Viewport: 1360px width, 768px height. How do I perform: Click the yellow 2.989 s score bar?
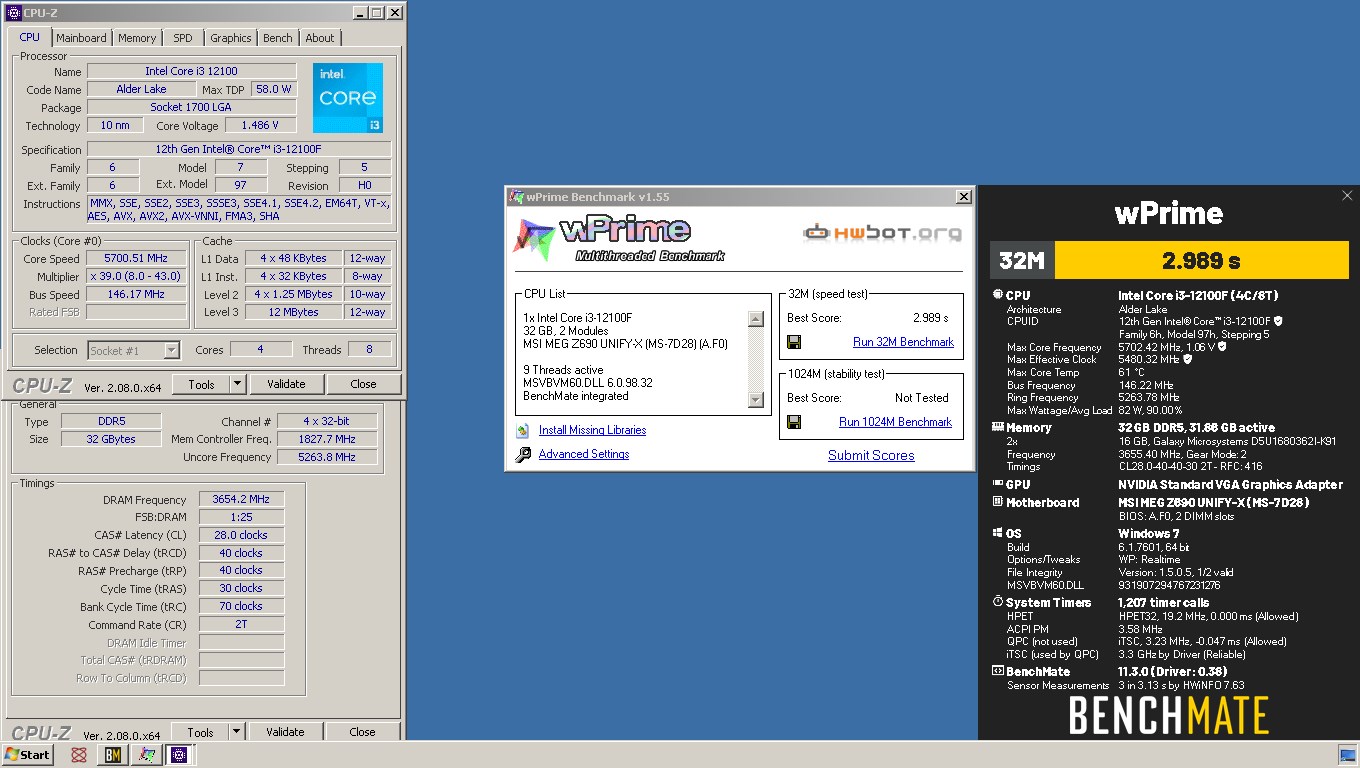1201,260
